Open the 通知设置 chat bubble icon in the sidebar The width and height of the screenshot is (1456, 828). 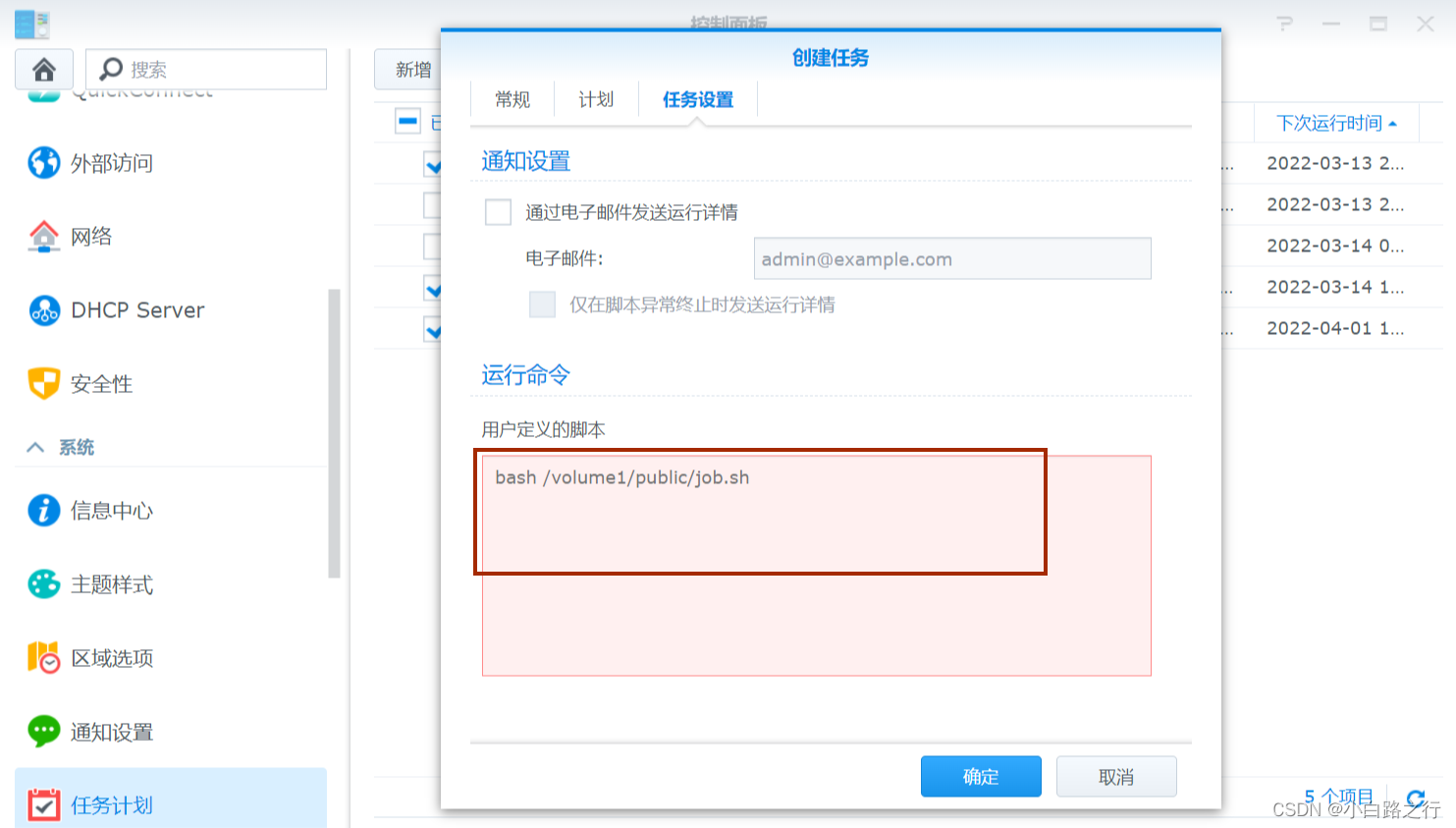43,732
